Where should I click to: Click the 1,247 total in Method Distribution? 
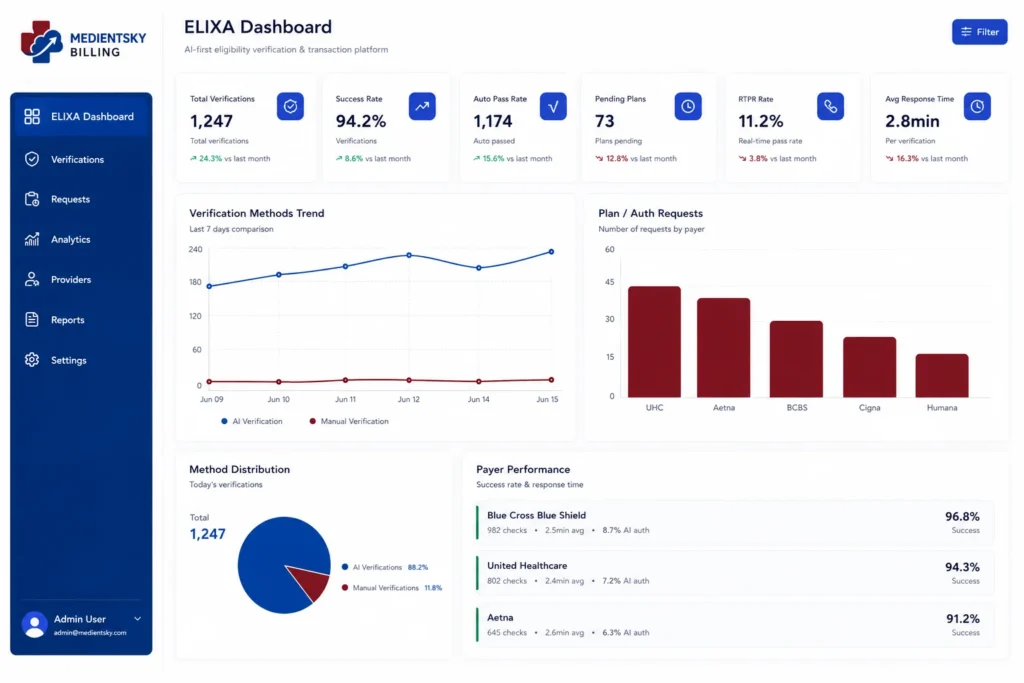coord(208,534)
